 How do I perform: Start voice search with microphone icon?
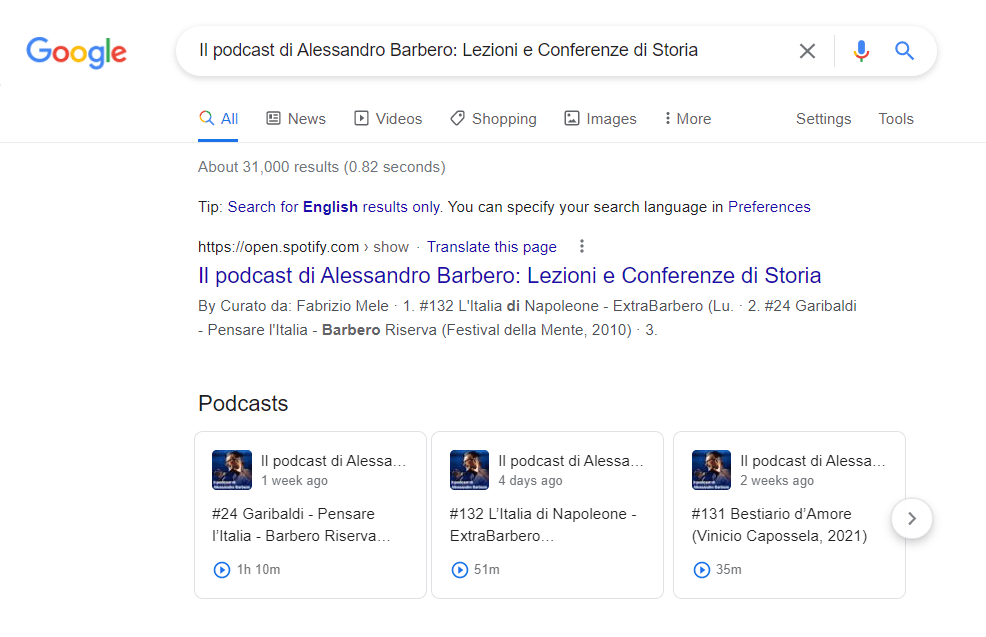click(861, 51)
